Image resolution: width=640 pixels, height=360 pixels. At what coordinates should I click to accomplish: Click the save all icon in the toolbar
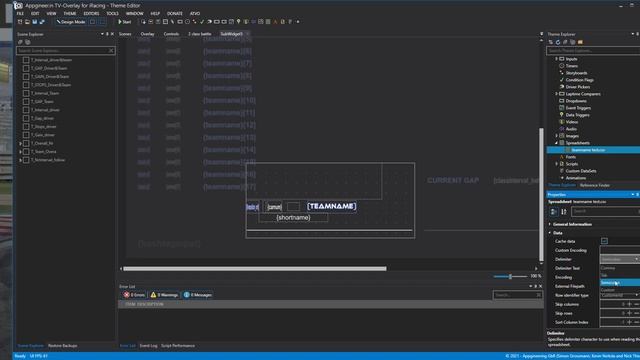(42, 22)
